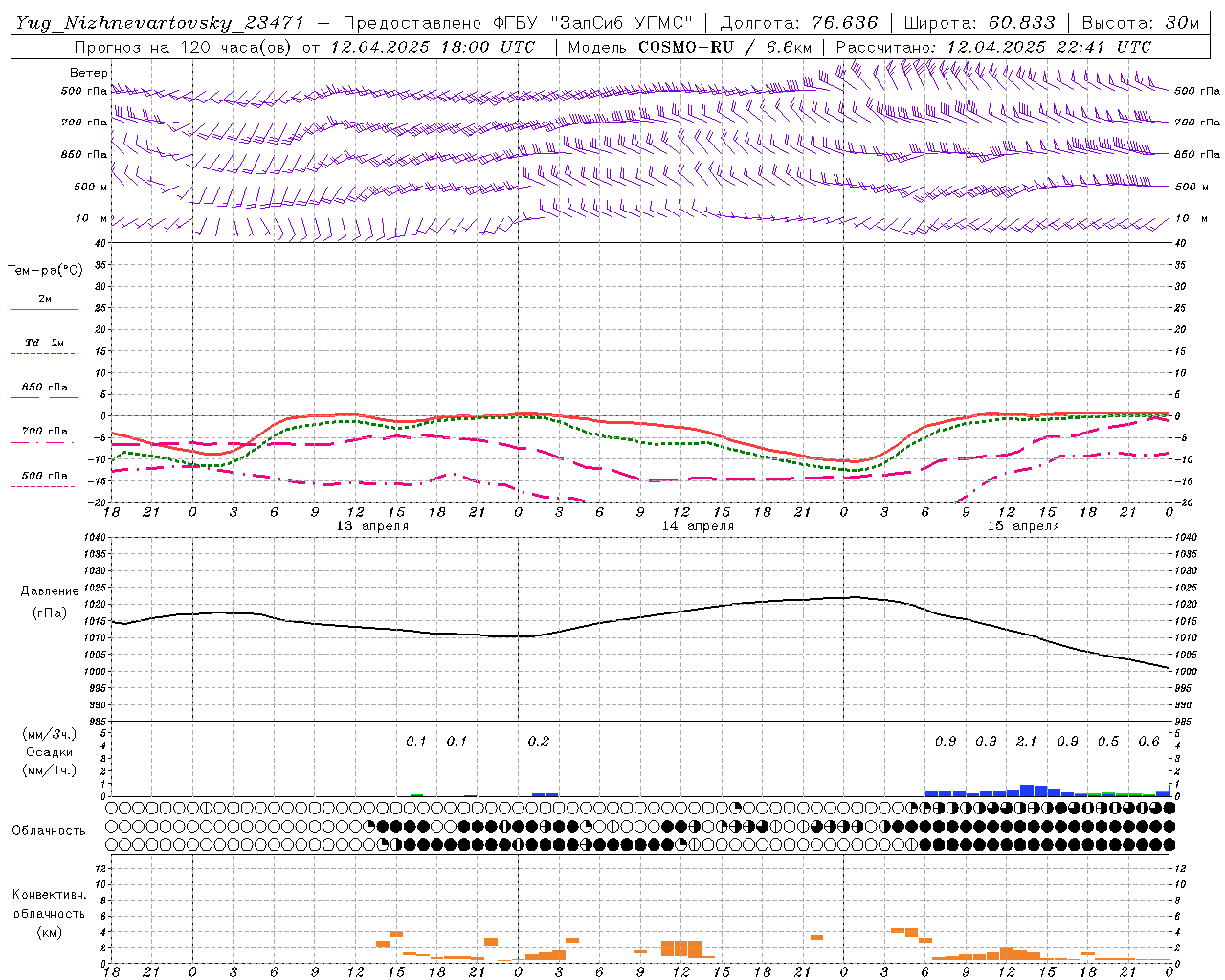Click the Ветер wind panel label

89,73
